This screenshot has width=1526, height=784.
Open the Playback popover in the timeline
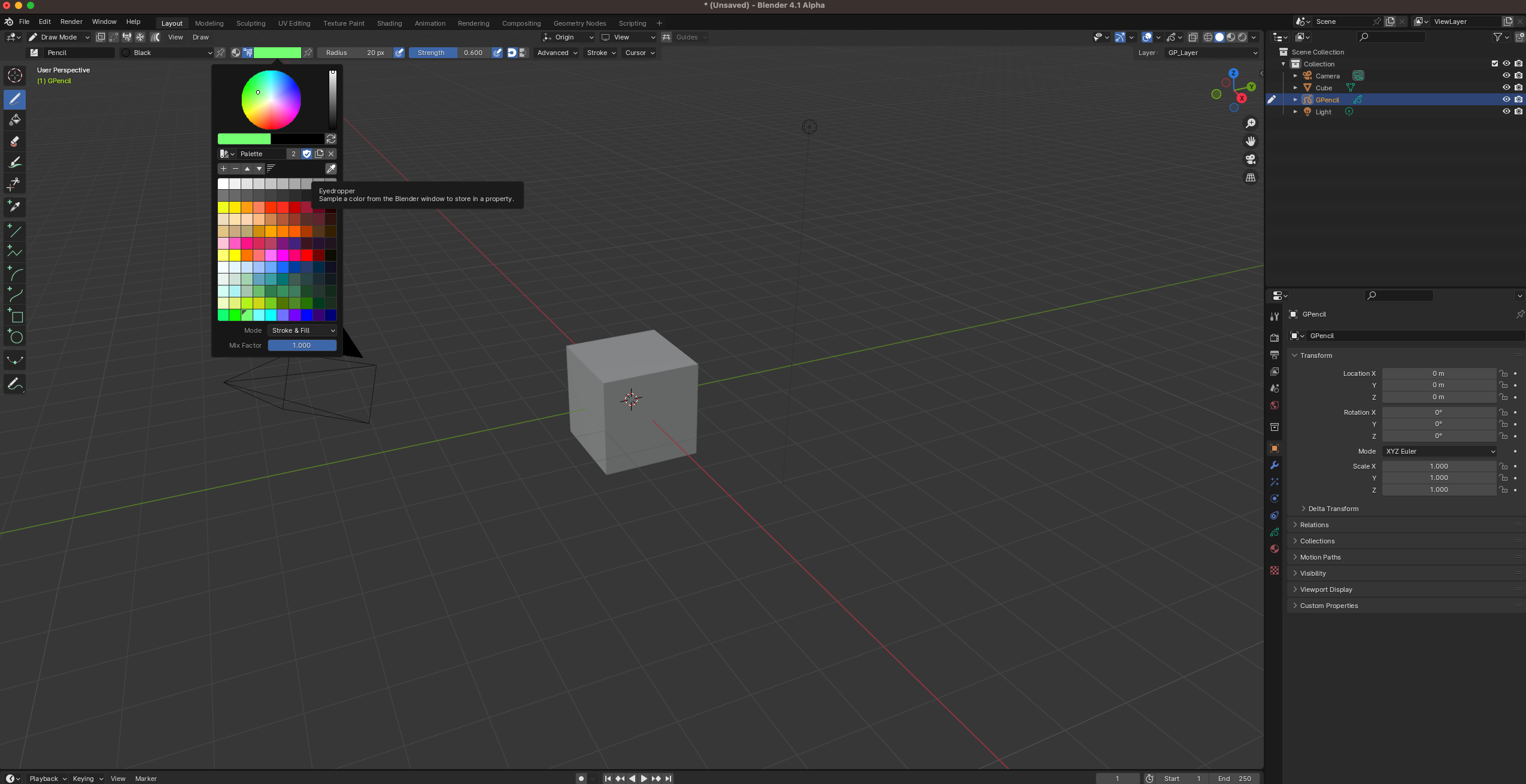(48, 779)
